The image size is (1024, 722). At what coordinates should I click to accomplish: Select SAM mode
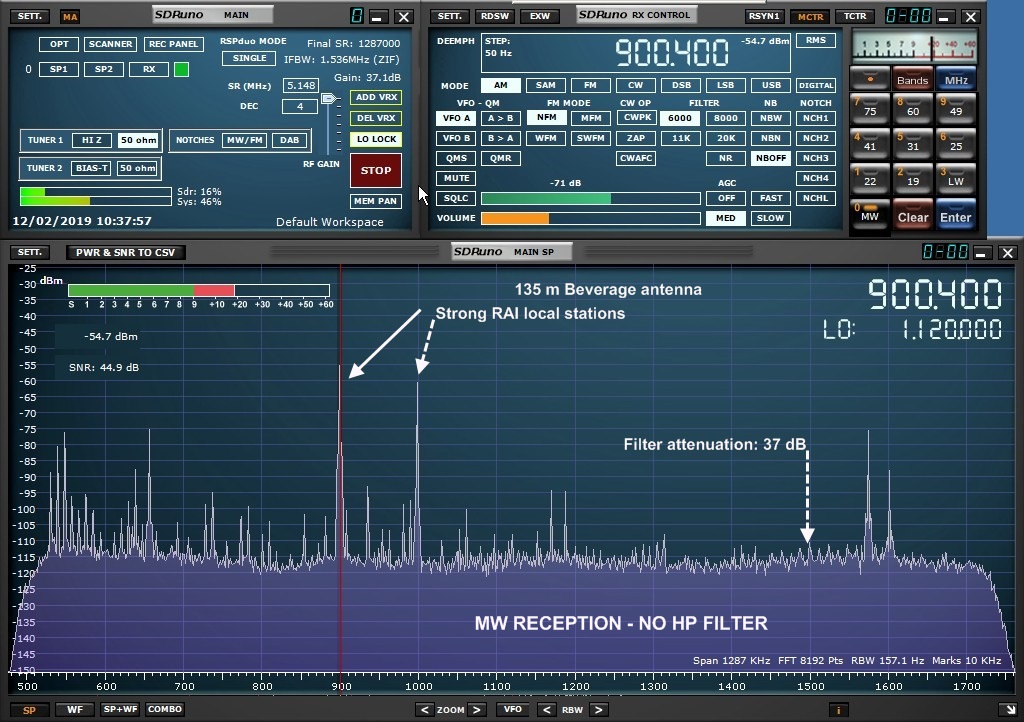pos(545,85)
